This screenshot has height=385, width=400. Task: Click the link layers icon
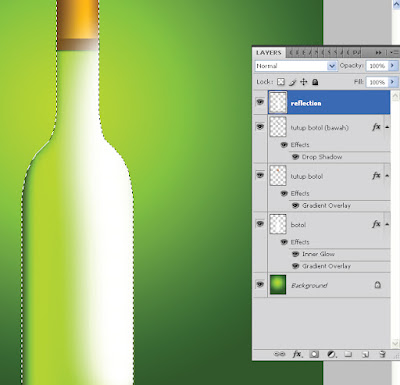click(x=279, y=354)
